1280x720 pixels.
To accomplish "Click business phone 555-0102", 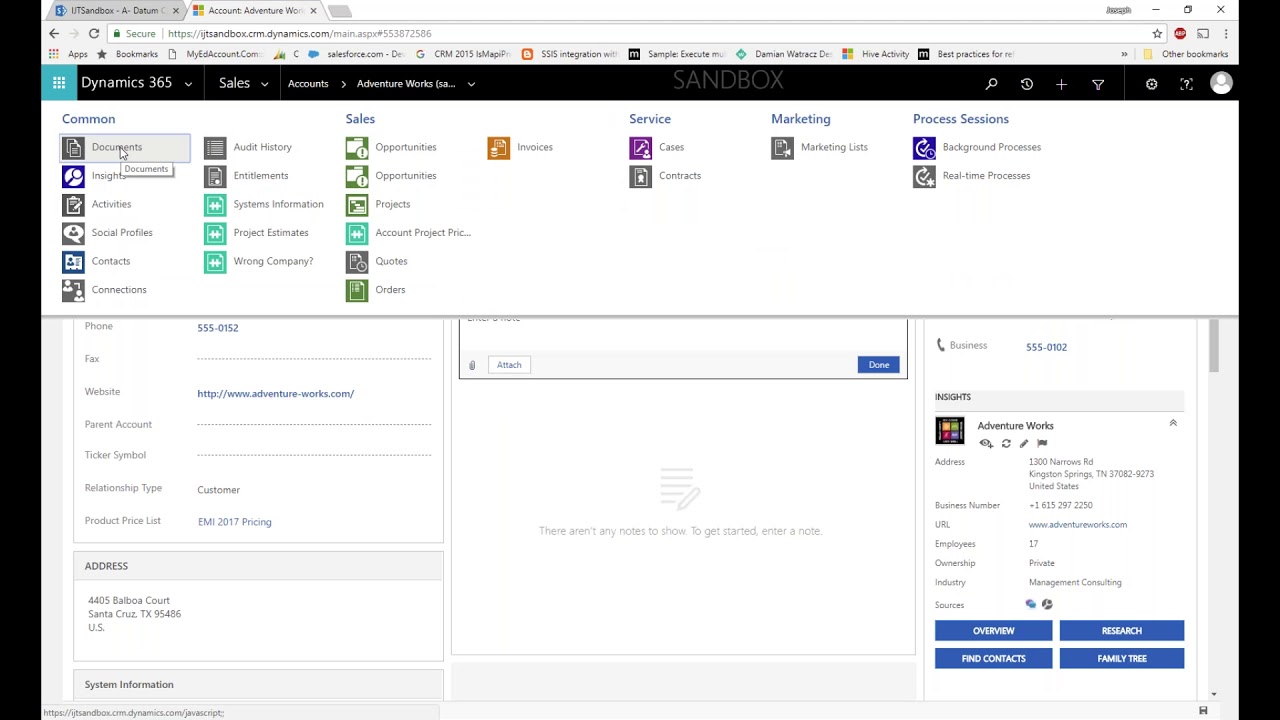I will point(1046,347).
